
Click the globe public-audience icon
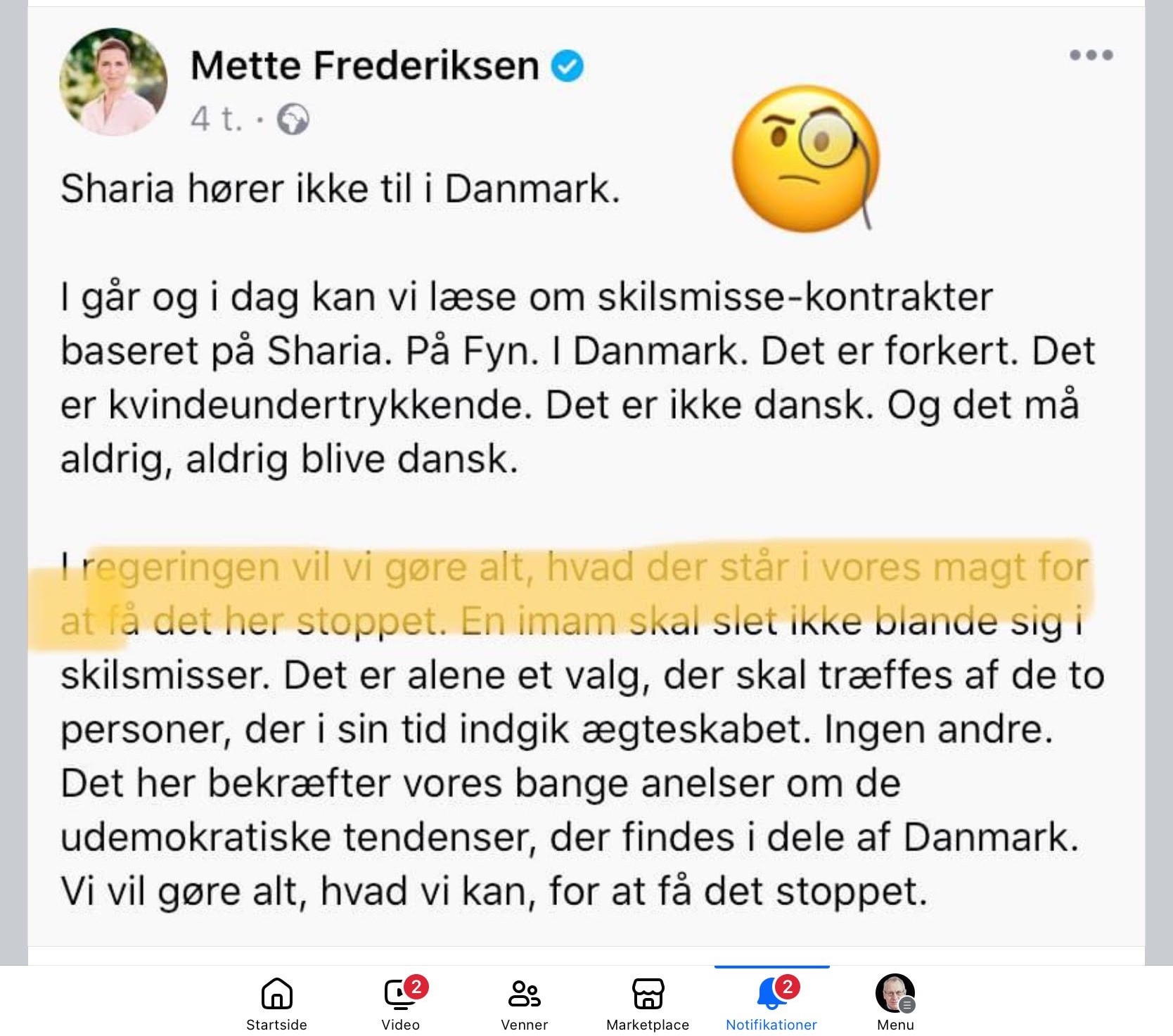[x=293, y=120]
